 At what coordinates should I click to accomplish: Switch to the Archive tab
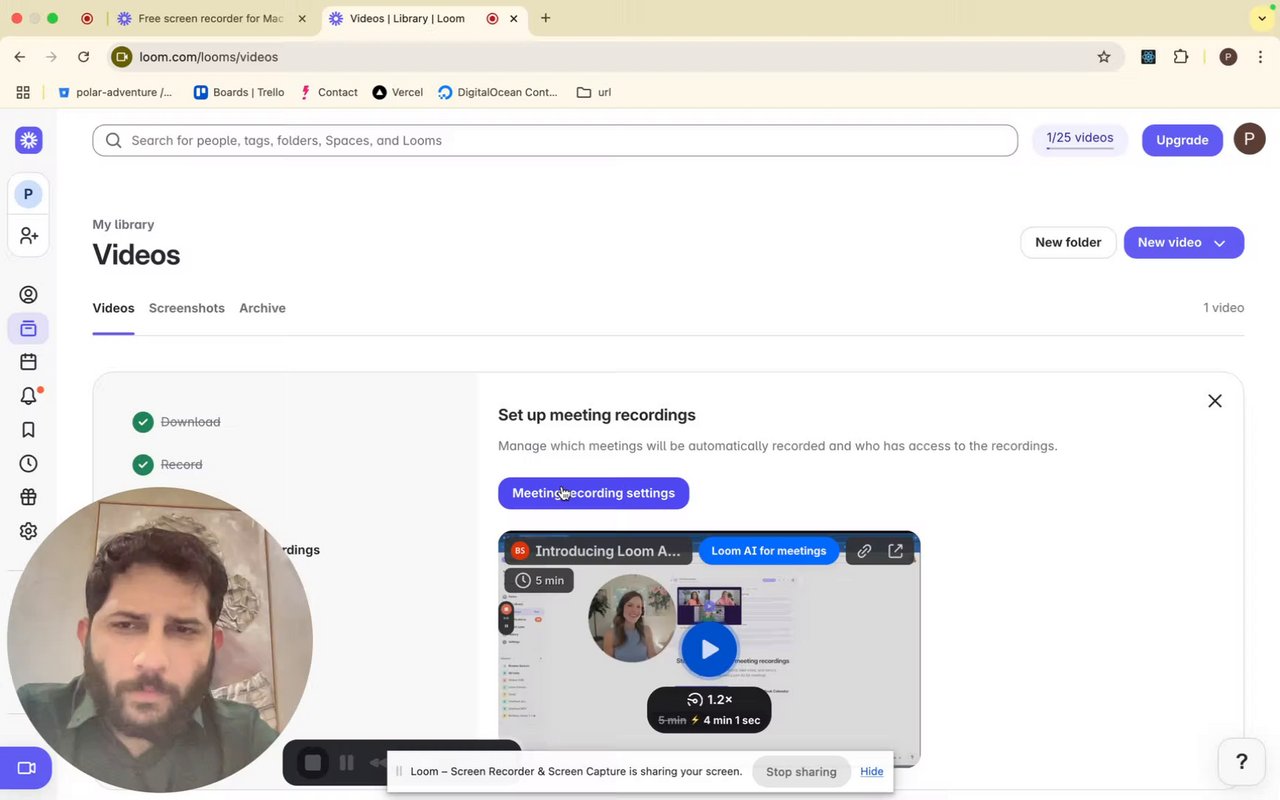tap(262, 308)
